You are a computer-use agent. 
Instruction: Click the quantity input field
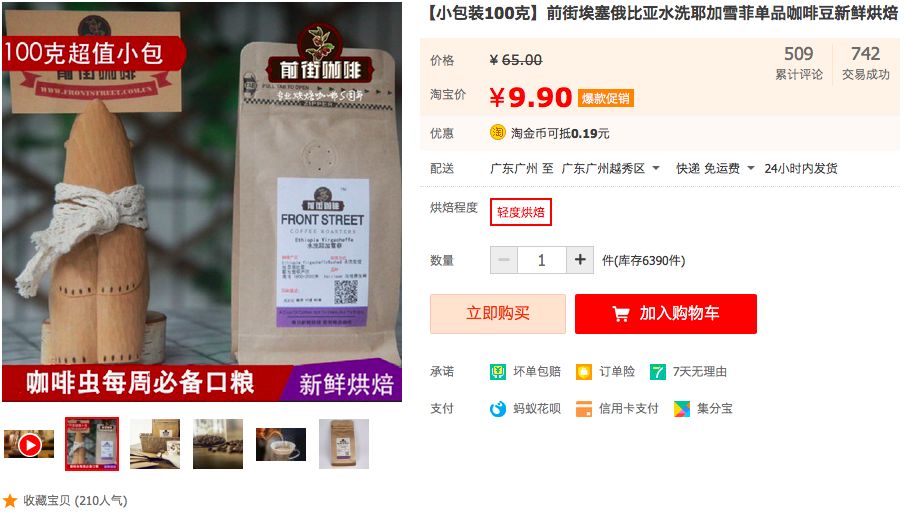(542, 260)
